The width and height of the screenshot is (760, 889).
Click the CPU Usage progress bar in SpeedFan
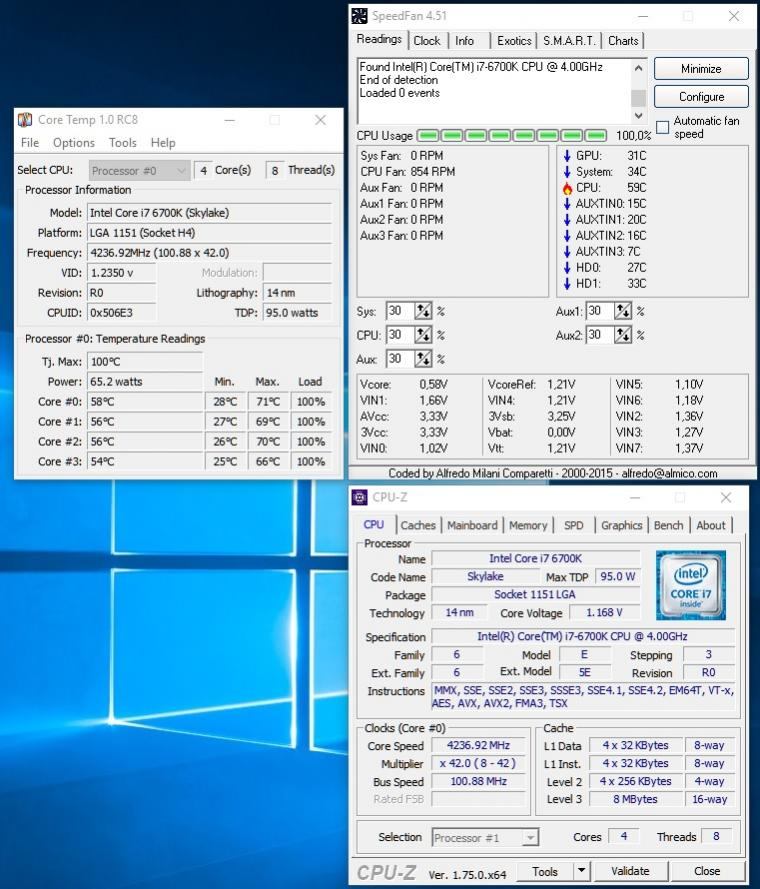click(x=512, y=136)
